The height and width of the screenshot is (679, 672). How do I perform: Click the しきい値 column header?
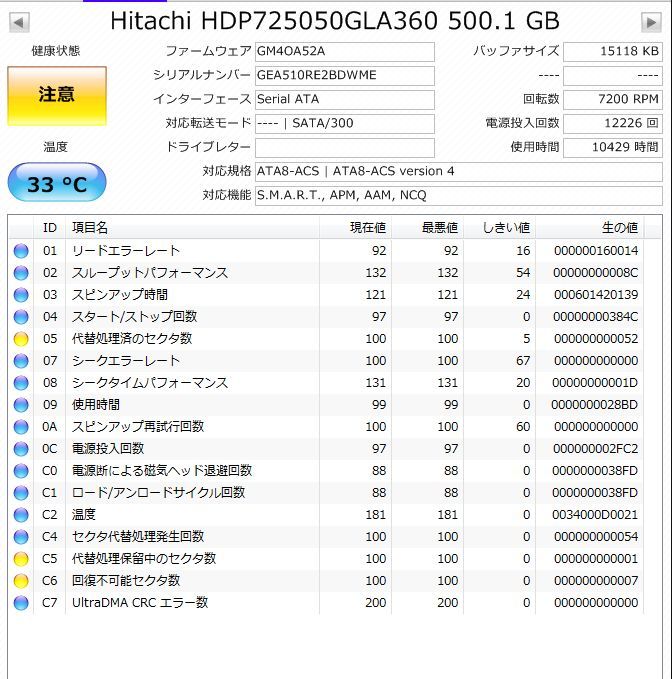pos(499,228)
